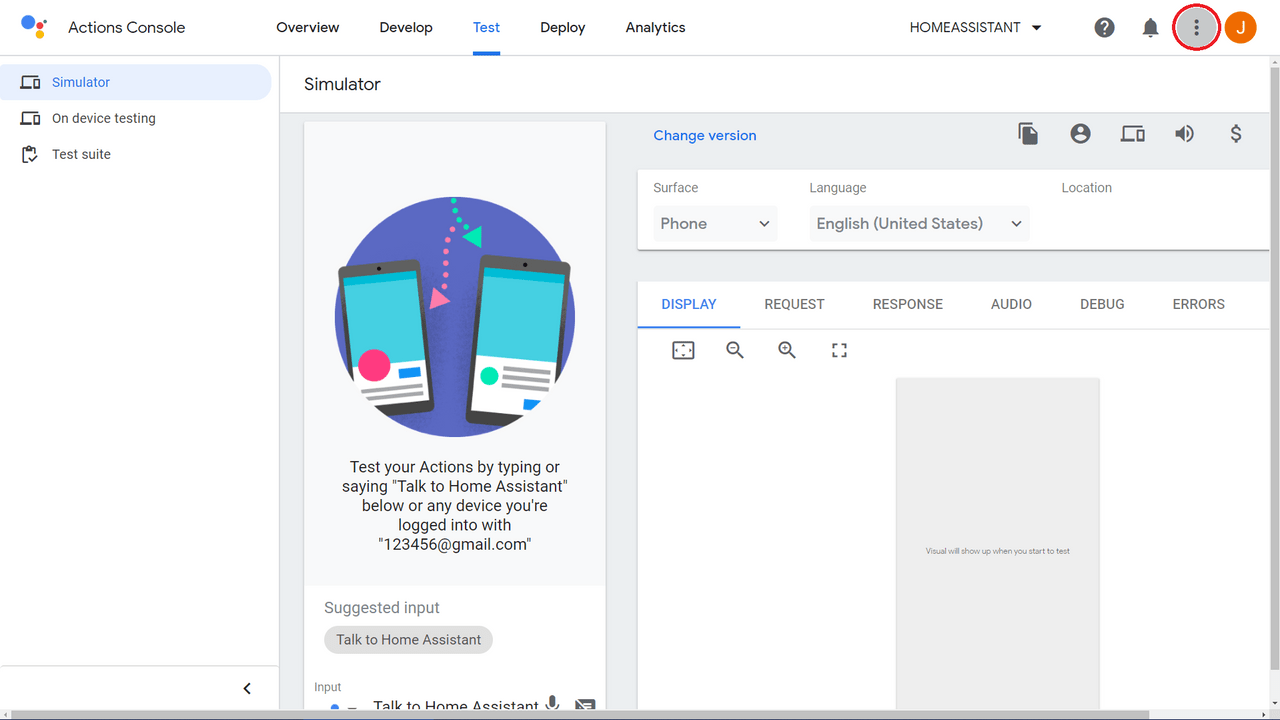This screenshot has width=1280, height=720.
Task: Click the orange J account avatar
Action: pos(1240,27)
